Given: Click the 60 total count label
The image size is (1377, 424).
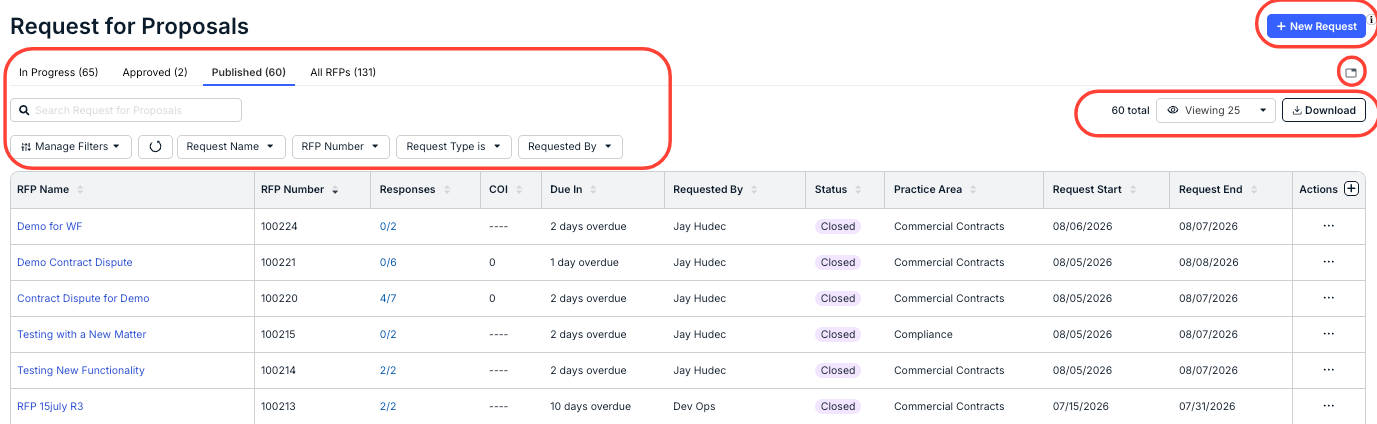Looking at the screenshot, I should click(x=1130, y=110).
